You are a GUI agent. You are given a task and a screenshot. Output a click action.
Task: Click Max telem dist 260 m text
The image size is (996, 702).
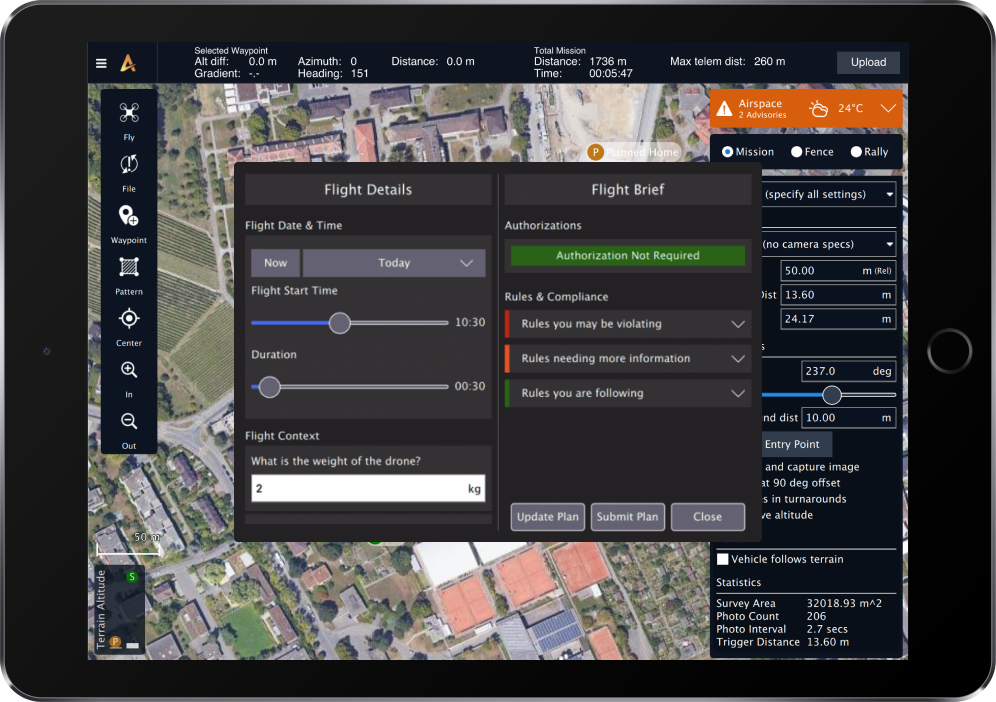click(x=727, y=62)
